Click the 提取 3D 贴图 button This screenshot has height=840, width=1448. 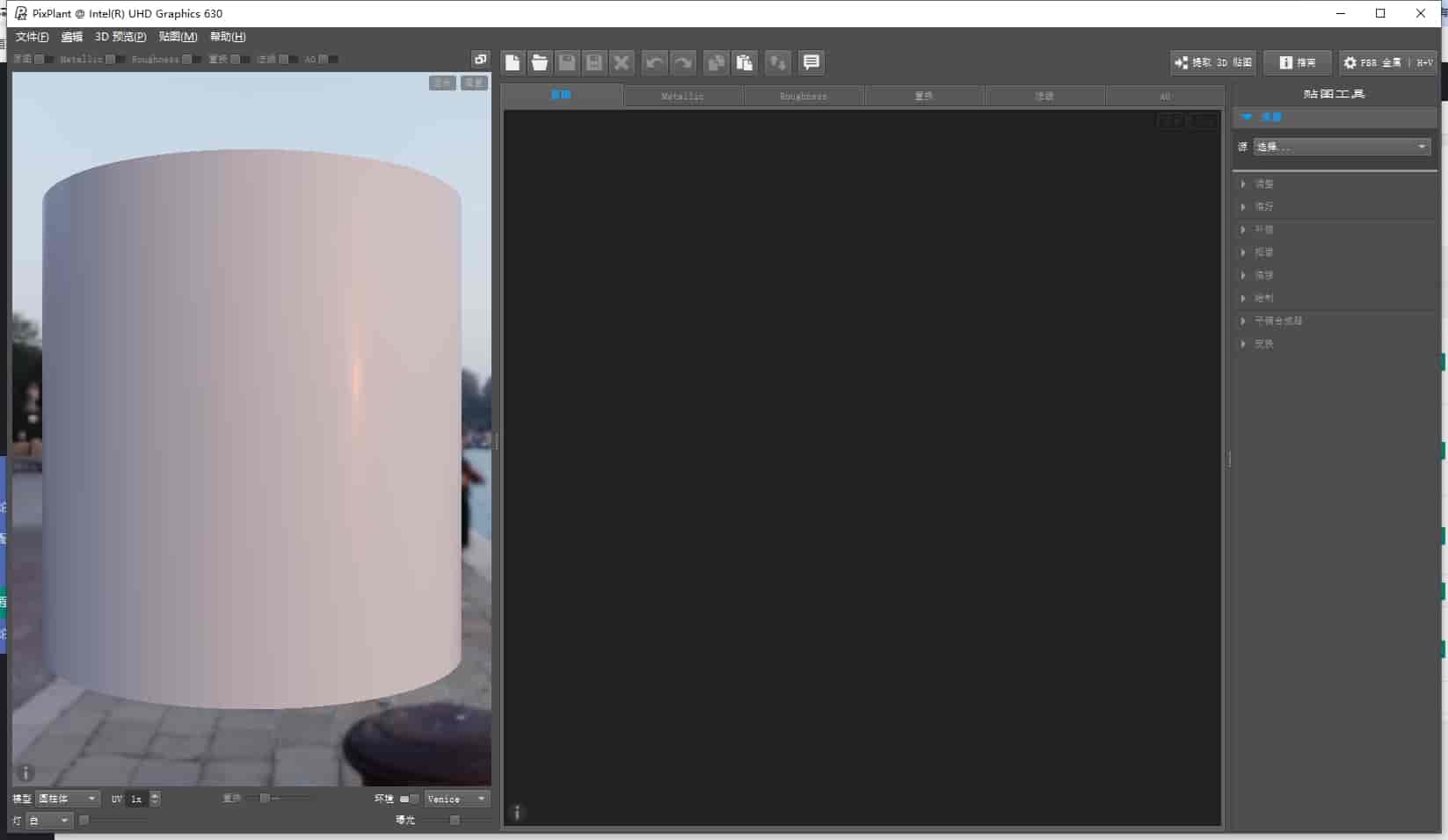1213,62
